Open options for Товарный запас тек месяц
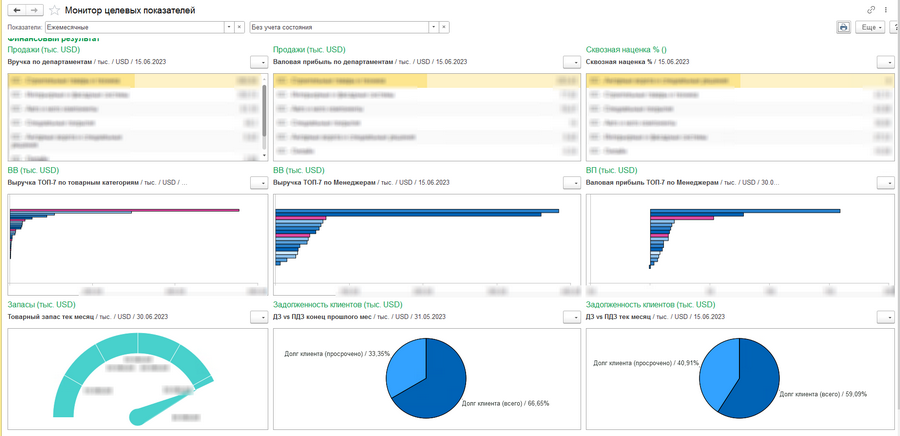 pyautogui.click(x=259, y=317)
